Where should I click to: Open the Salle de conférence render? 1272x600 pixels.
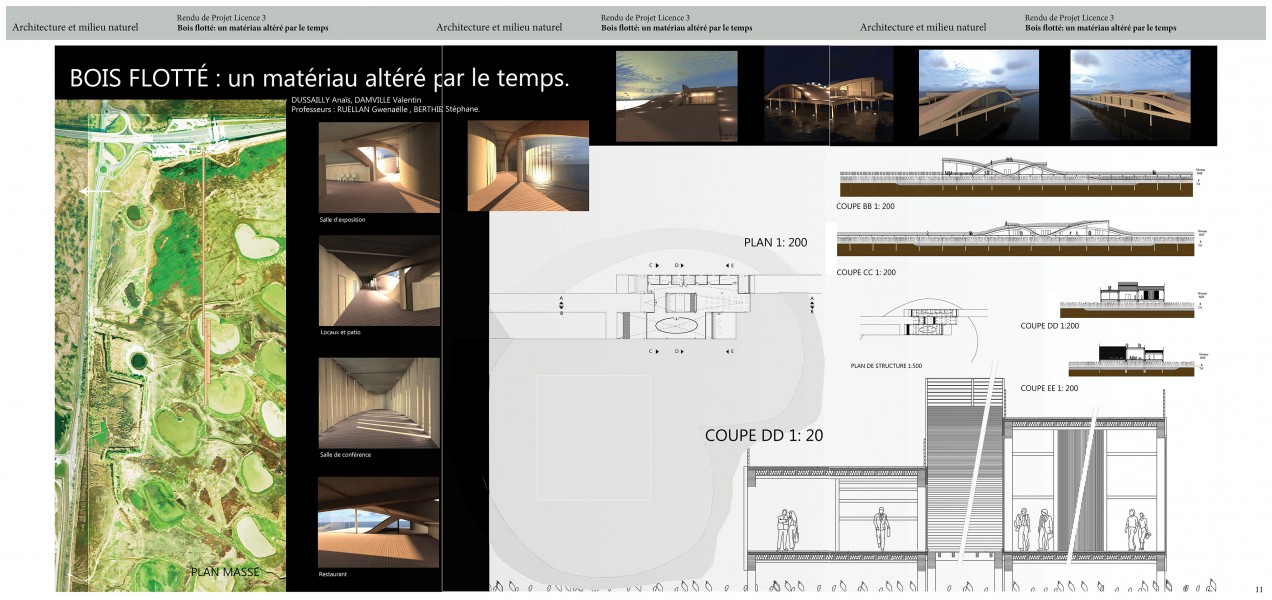379,402
